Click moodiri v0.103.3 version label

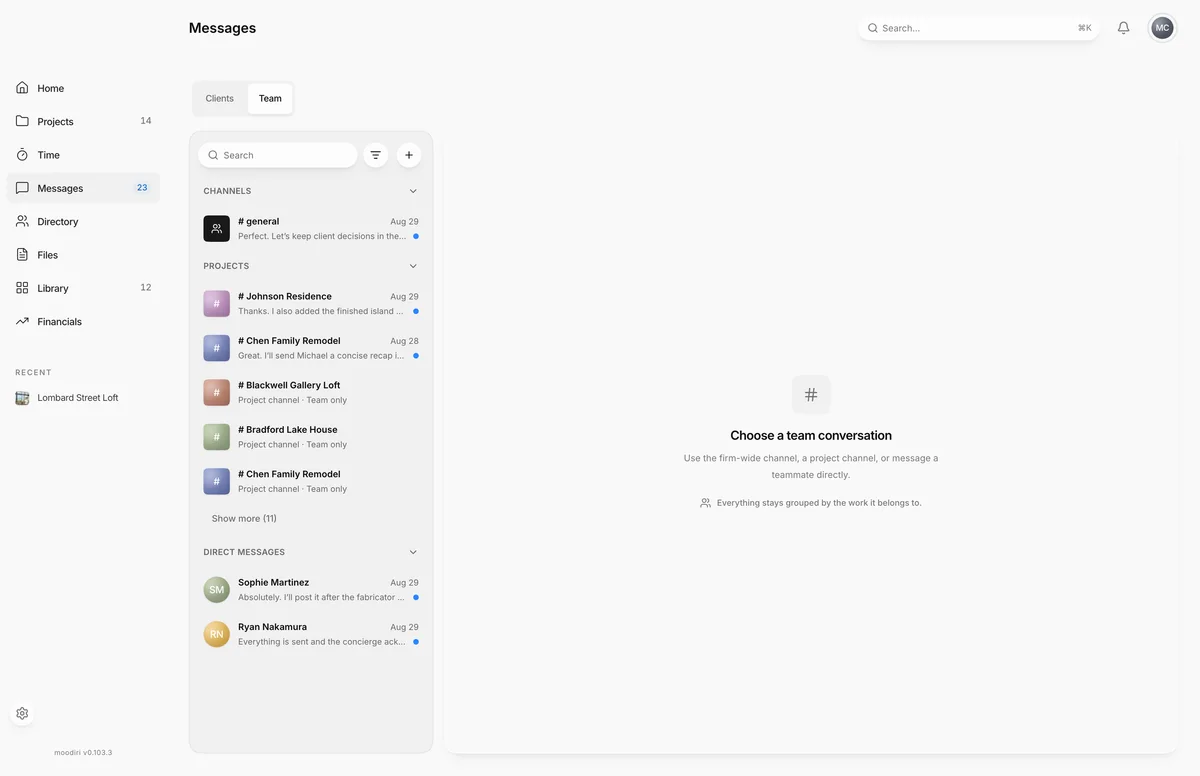pyautogui.click(x=83, y=752)
